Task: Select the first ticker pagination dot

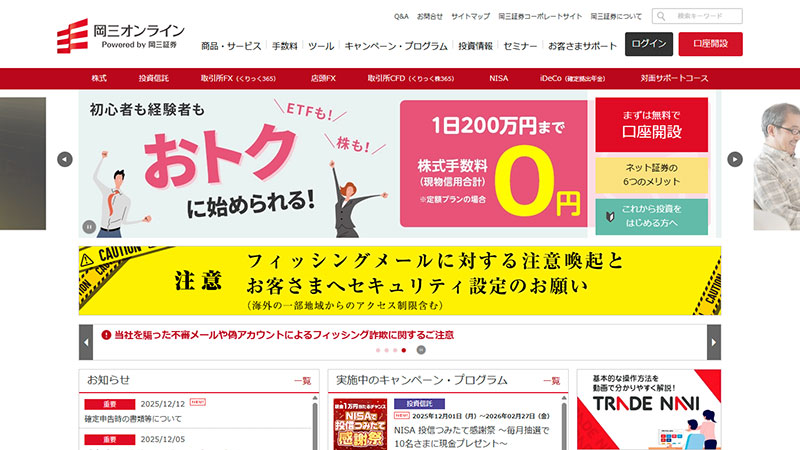Action: pos(378,350)
